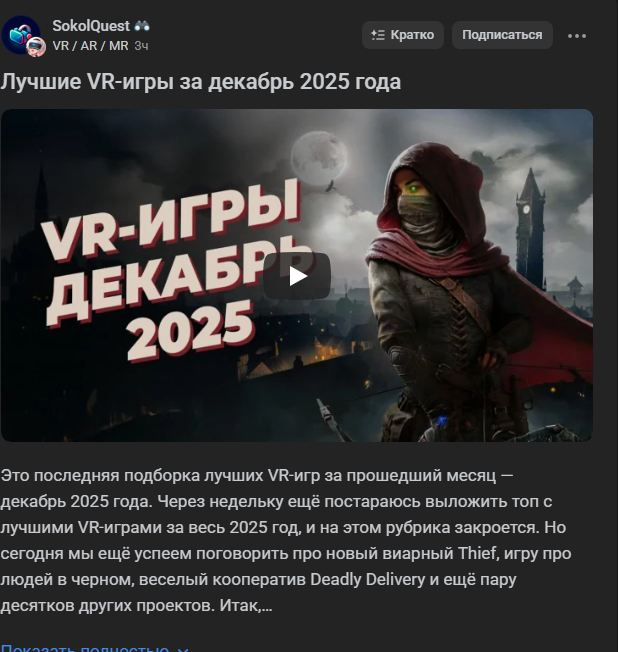The width and height of the screenshot is (618, 652).
Task: Click the post preview paragraph text
Action: click(x=286, y=541)
